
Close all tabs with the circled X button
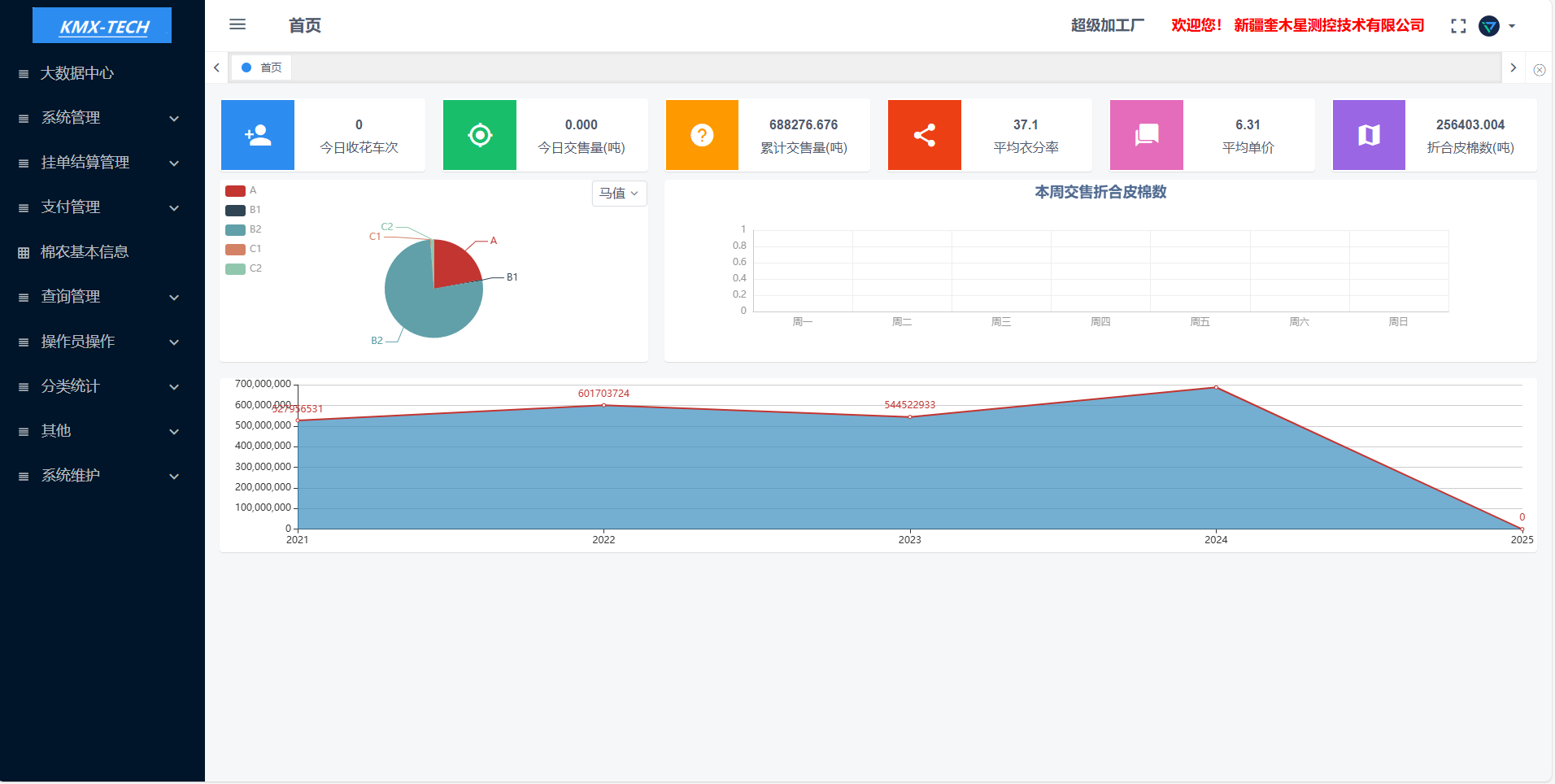tap(1539, 70)
